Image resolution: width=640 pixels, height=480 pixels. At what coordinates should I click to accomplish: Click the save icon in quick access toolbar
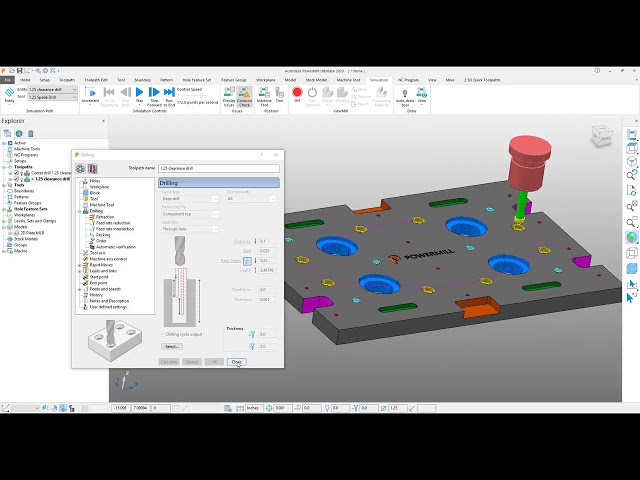pos(20,71)
